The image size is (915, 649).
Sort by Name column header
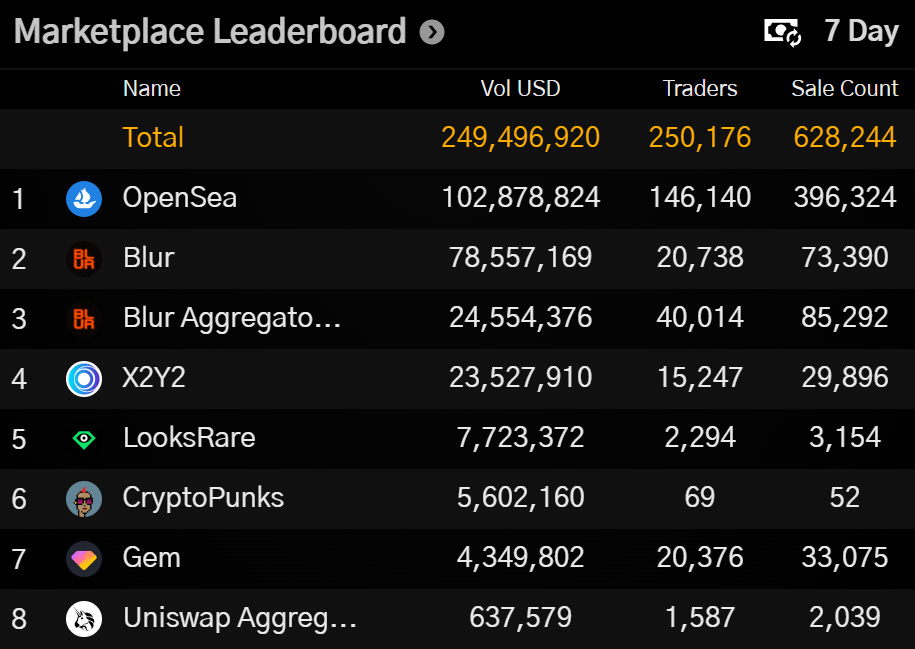click(151, 89)
